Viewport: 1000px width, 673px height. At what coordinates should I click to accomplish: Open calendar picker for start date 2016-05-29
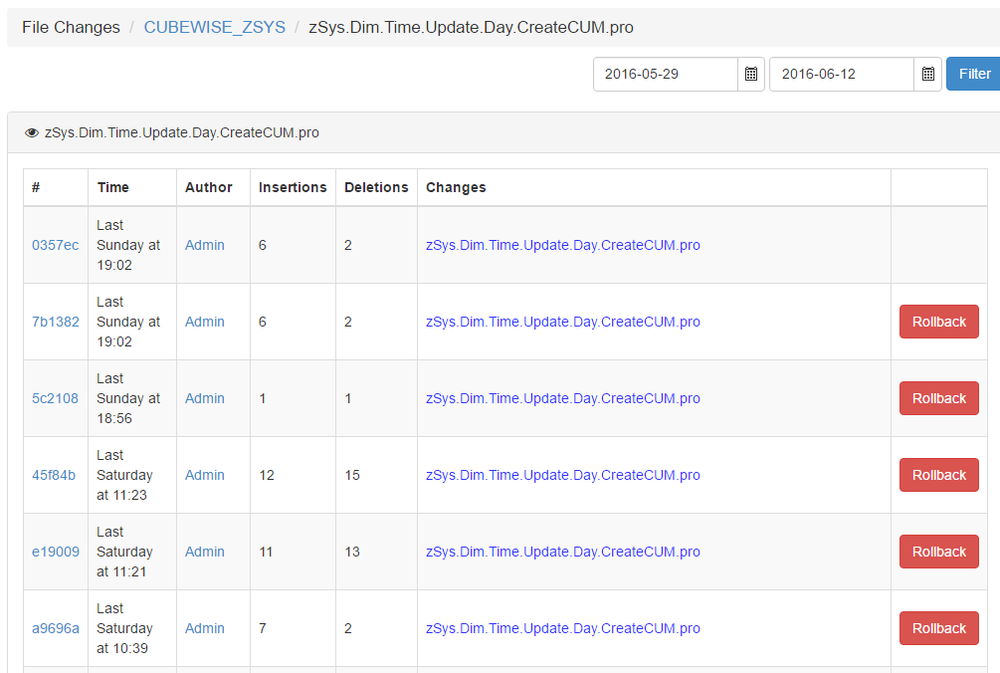(x=751, y=74)
